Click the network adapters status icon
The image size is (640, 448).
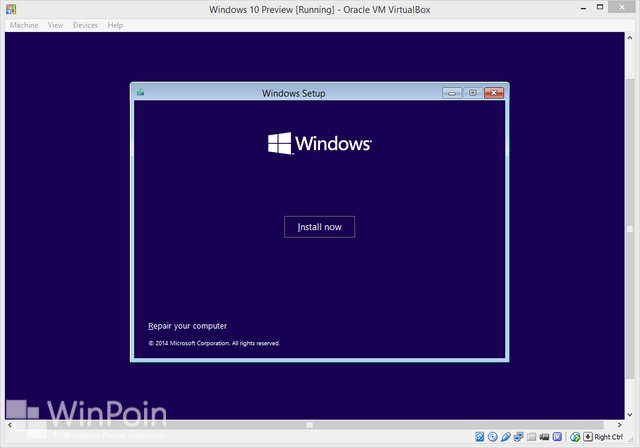(518, 437)
